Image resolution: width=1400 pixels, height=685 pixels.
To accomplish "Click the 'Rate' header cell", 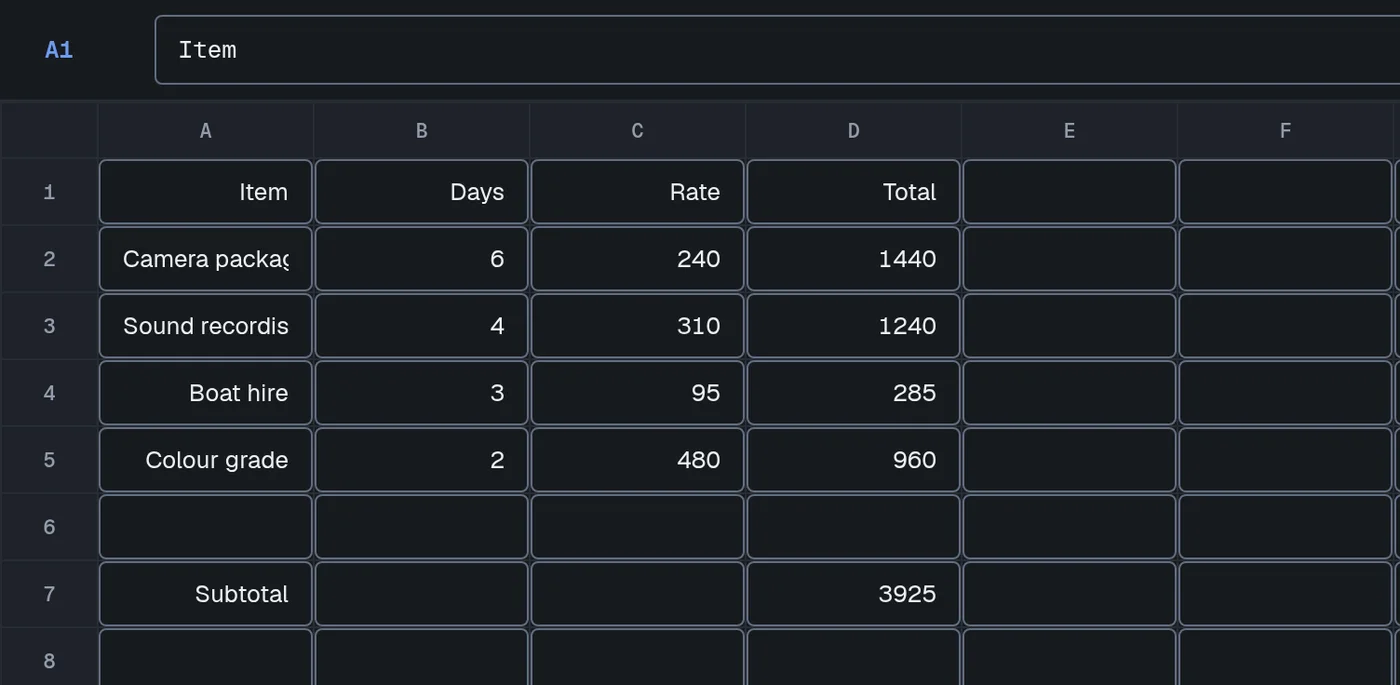I will coord(638,192).
